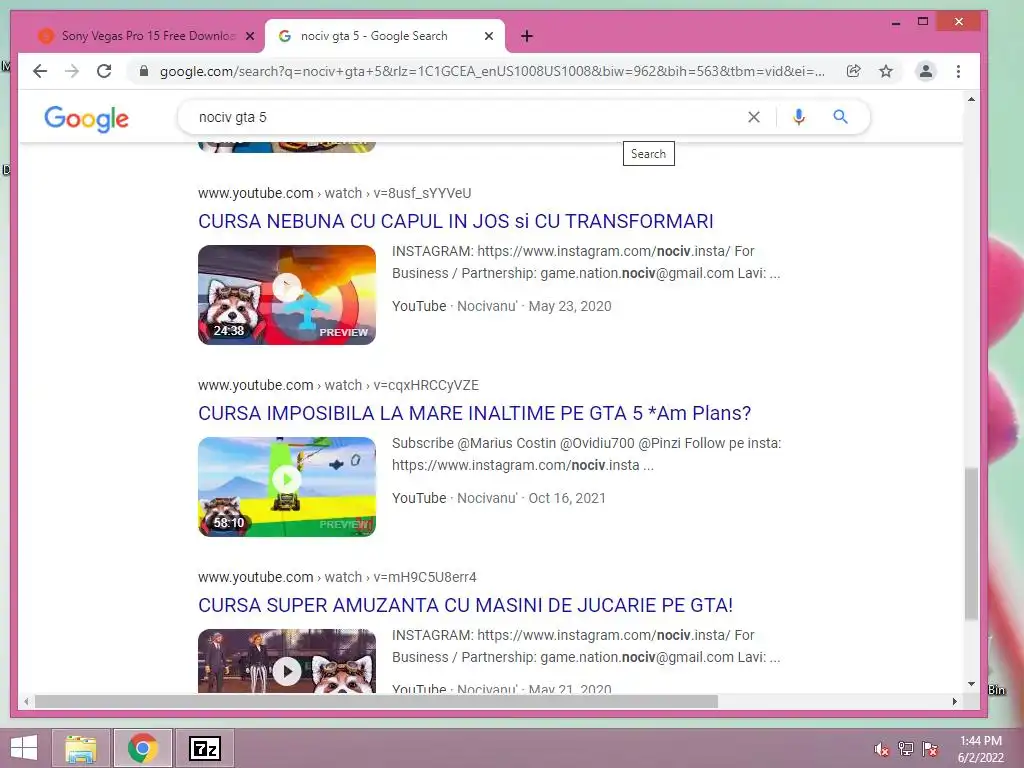Play the thumbnail under CURSA SUPER AMUZANTA
The height and width of the screenshot is (768, 1024).
[x=287, y=661]
